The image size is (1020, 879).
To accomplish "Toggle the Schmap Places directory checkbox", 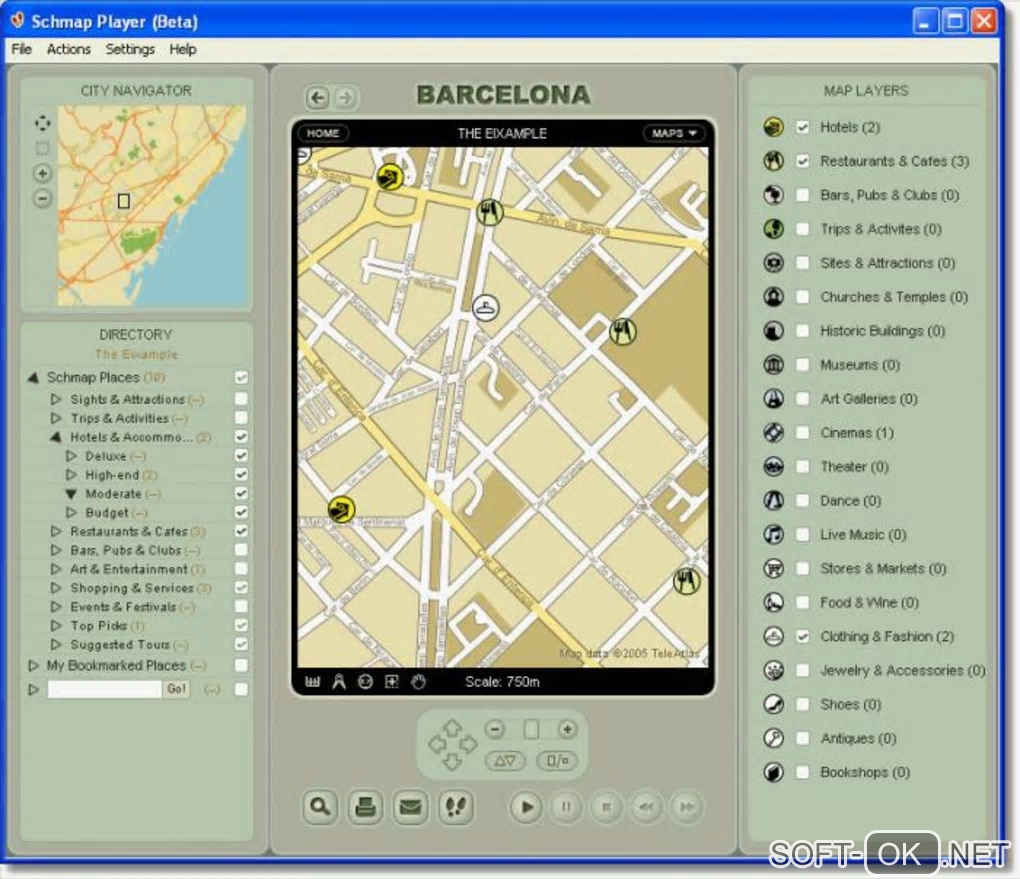I will click(x=241, y=377).
